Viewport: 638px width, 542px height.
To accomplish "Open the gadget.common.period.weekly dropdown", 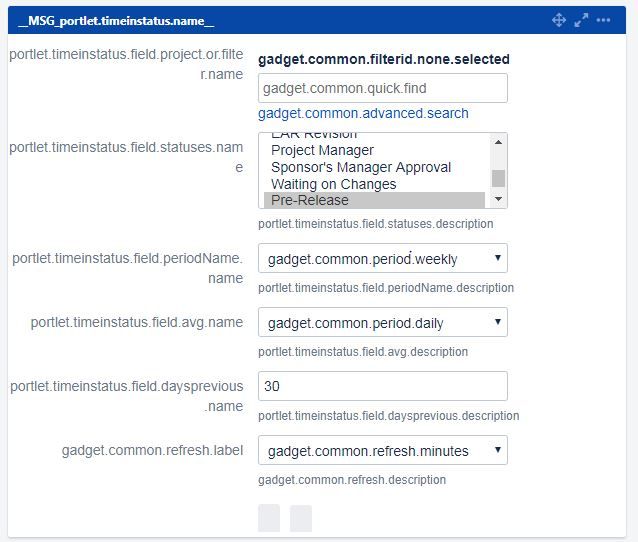I will (x=382, y=258).
